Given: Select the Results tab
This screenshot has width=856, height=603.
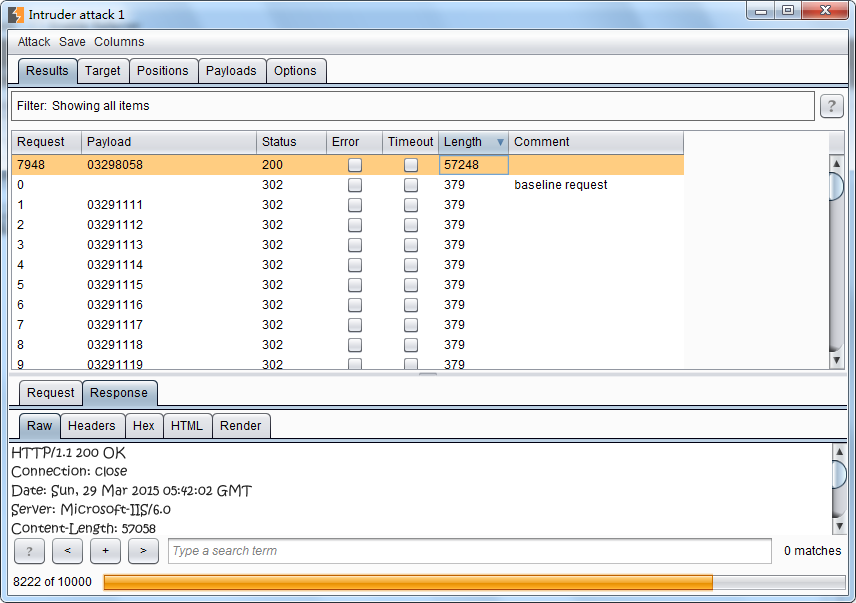Looking at the screenshot, I should [x=47, y=71].
